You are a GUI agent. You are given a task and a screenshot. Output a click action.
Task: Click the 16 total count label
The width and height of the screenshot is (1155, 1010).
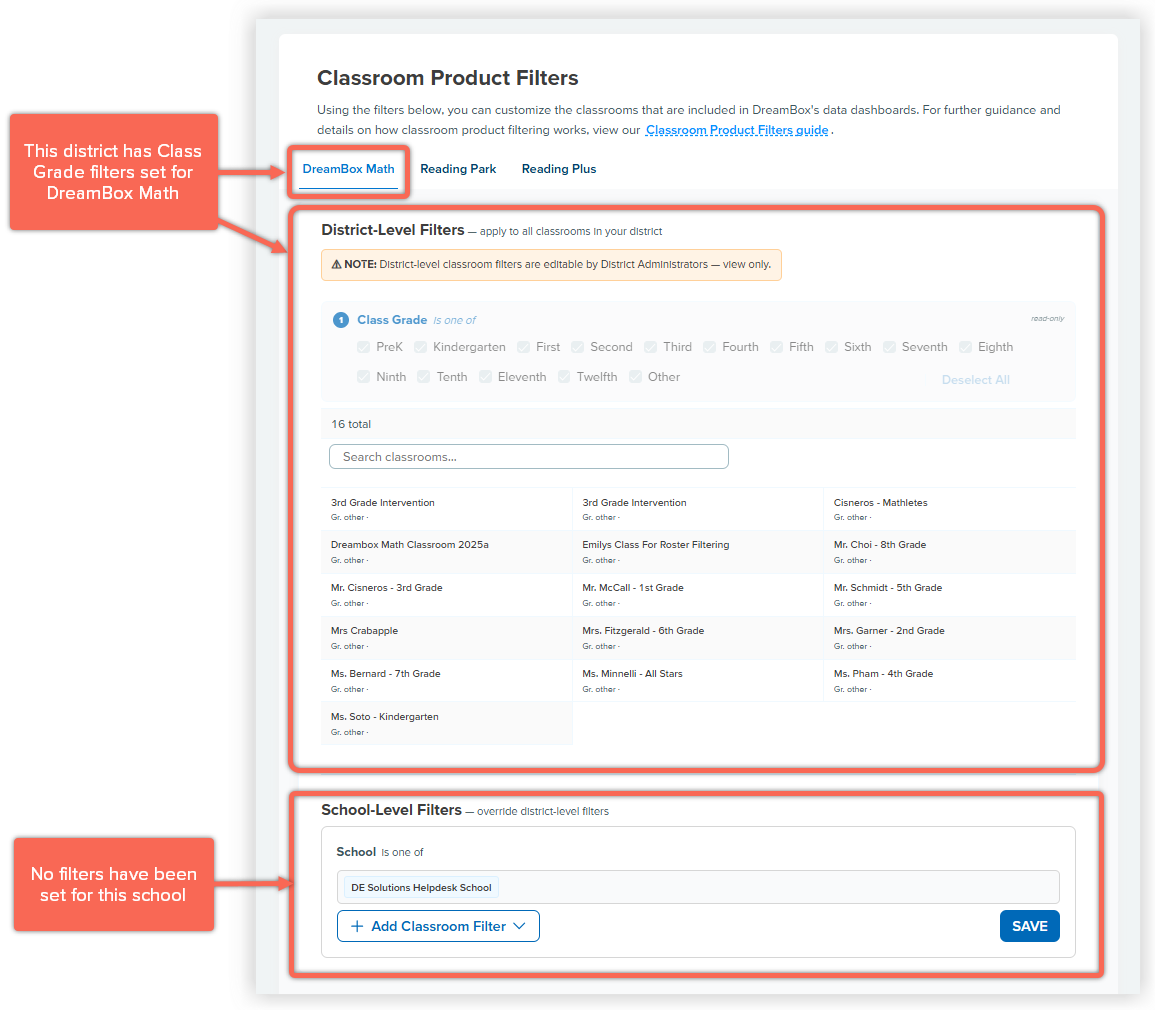click(x=351, y=424)
